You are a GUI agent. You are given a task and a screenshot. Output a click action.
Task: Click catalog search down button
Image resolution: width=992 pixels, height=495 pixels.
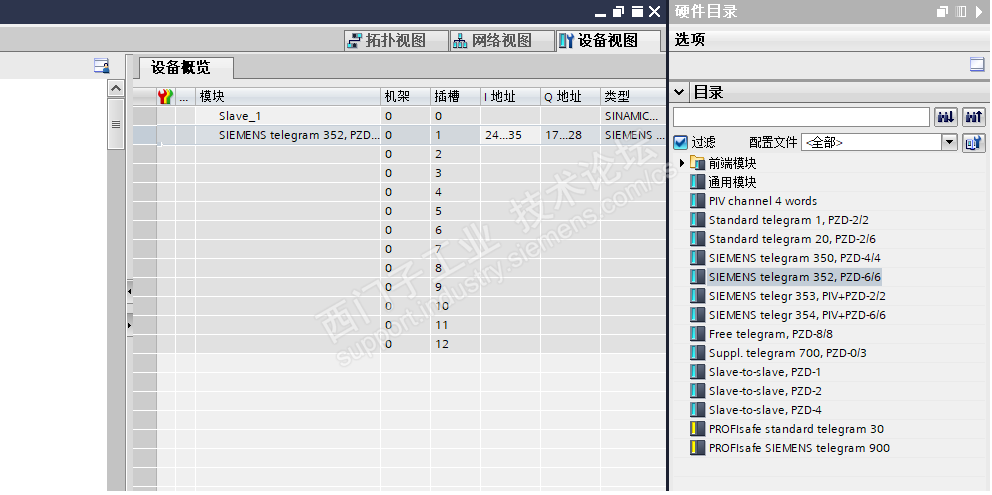(946, 117)
